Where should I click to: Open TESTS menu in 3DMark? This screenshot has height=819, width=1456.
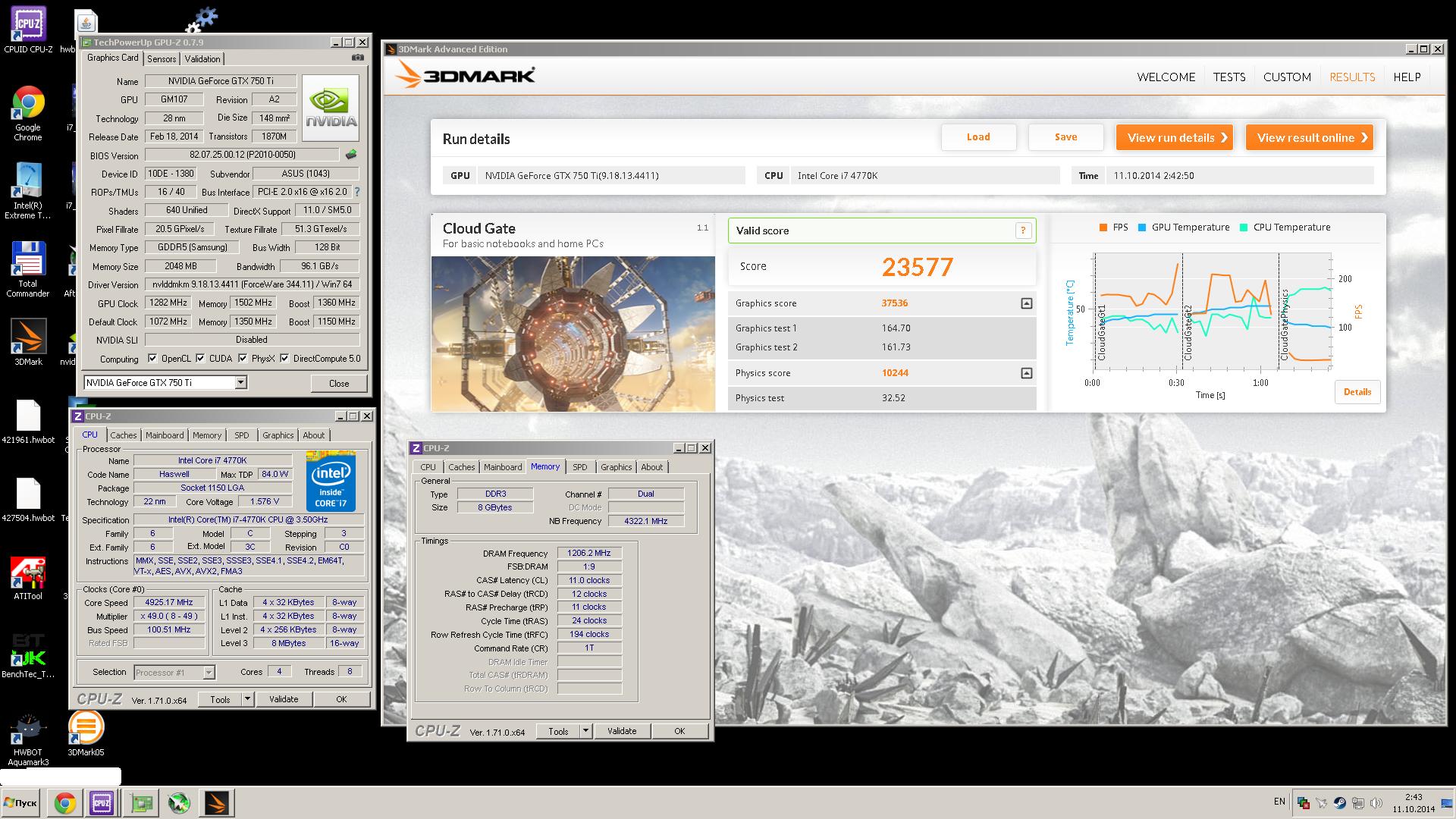coord(1229,77)
